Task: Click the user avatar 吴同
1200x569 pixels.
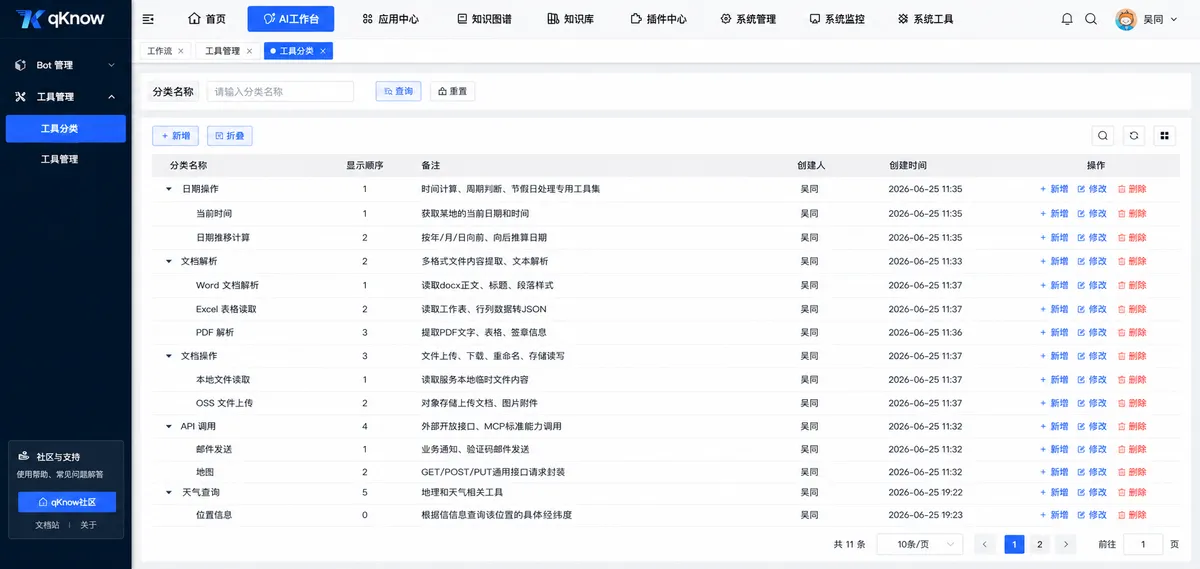Action: (1127, 19)
